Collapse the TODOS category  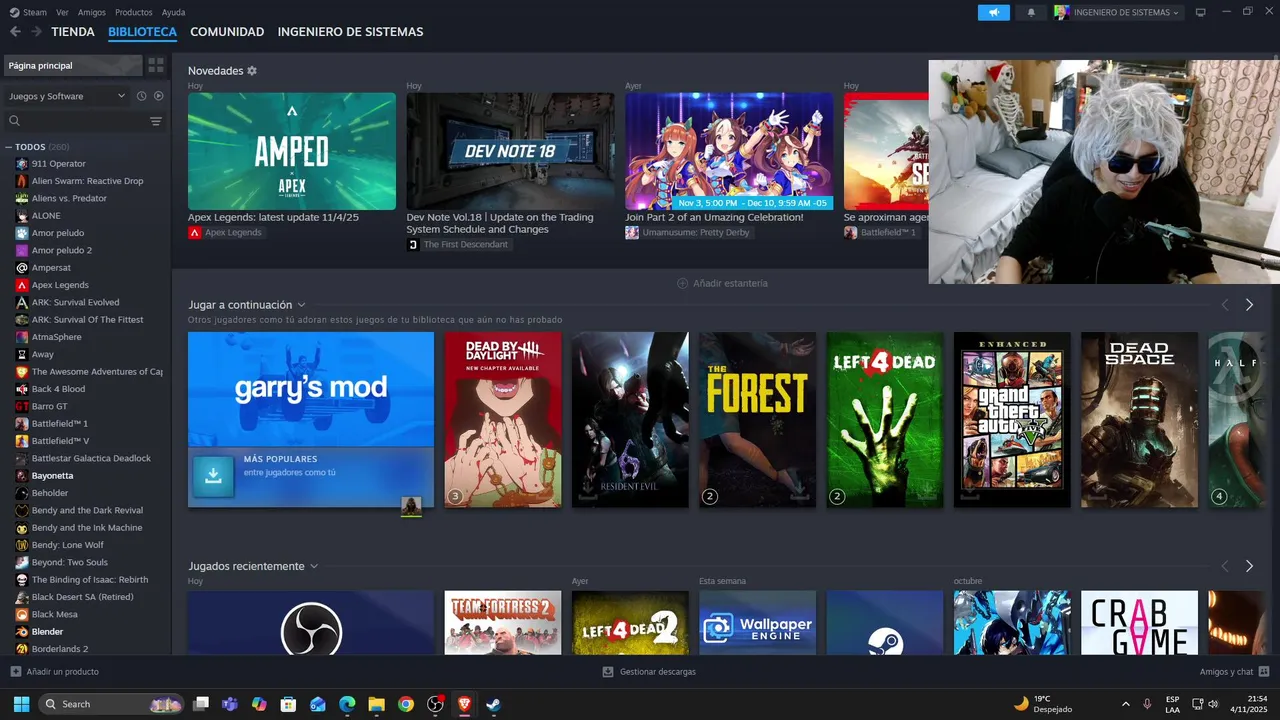(x=9, y=147)
